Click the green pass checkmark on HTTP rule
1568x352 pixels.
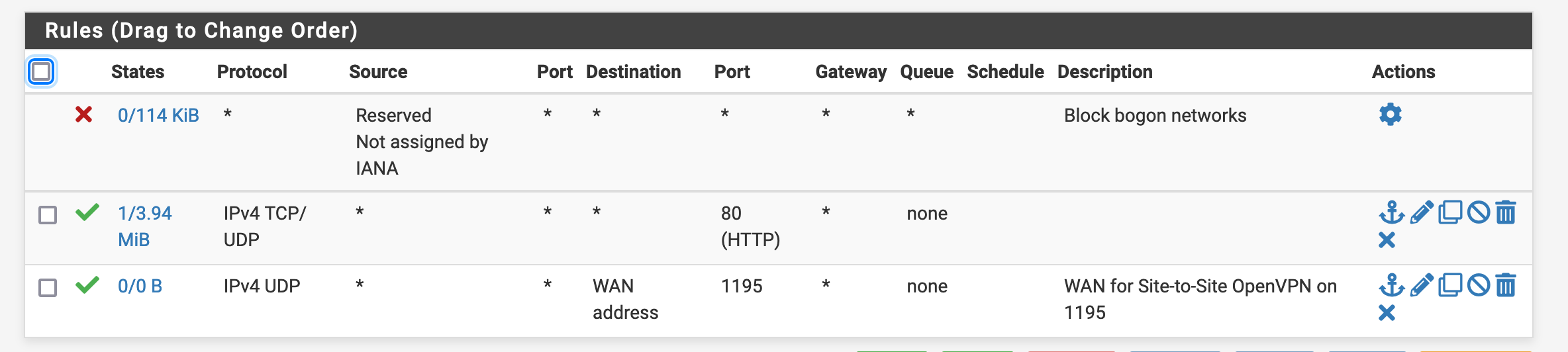tap(87, 212)
